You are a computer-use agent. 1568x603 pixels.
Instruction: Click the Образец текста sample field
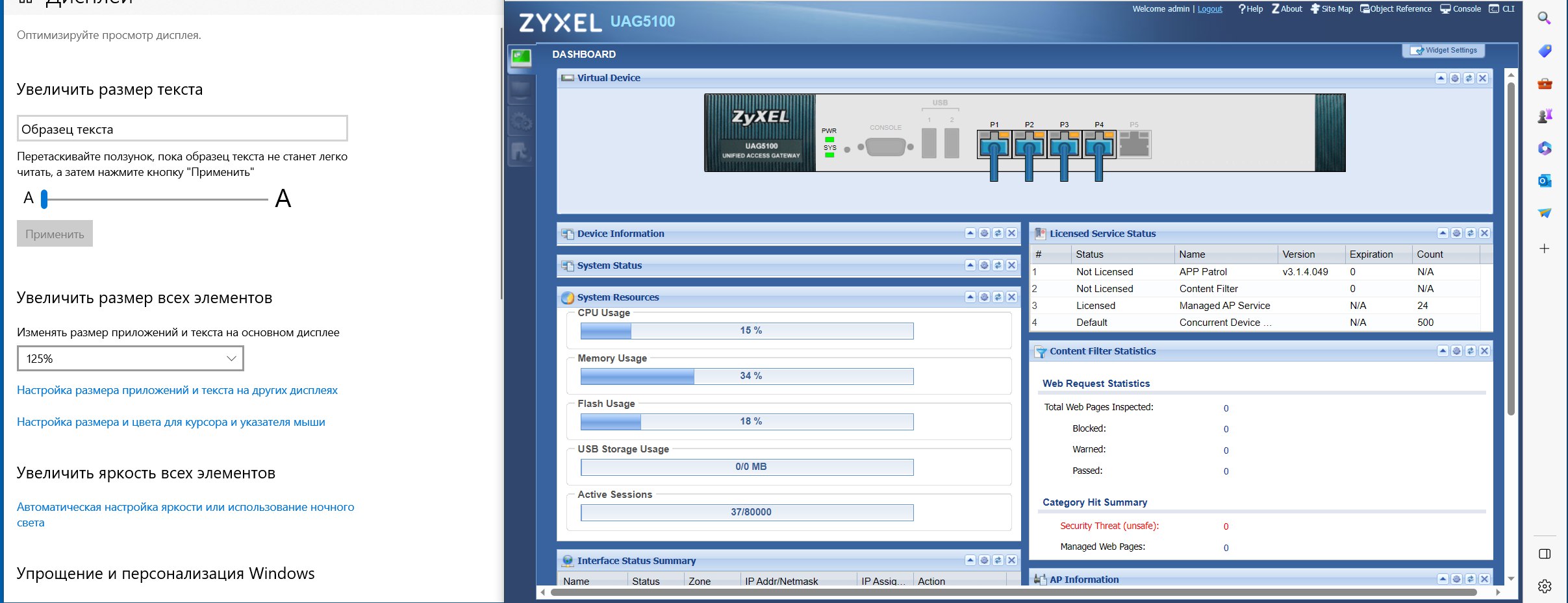[x=183, y=129]
